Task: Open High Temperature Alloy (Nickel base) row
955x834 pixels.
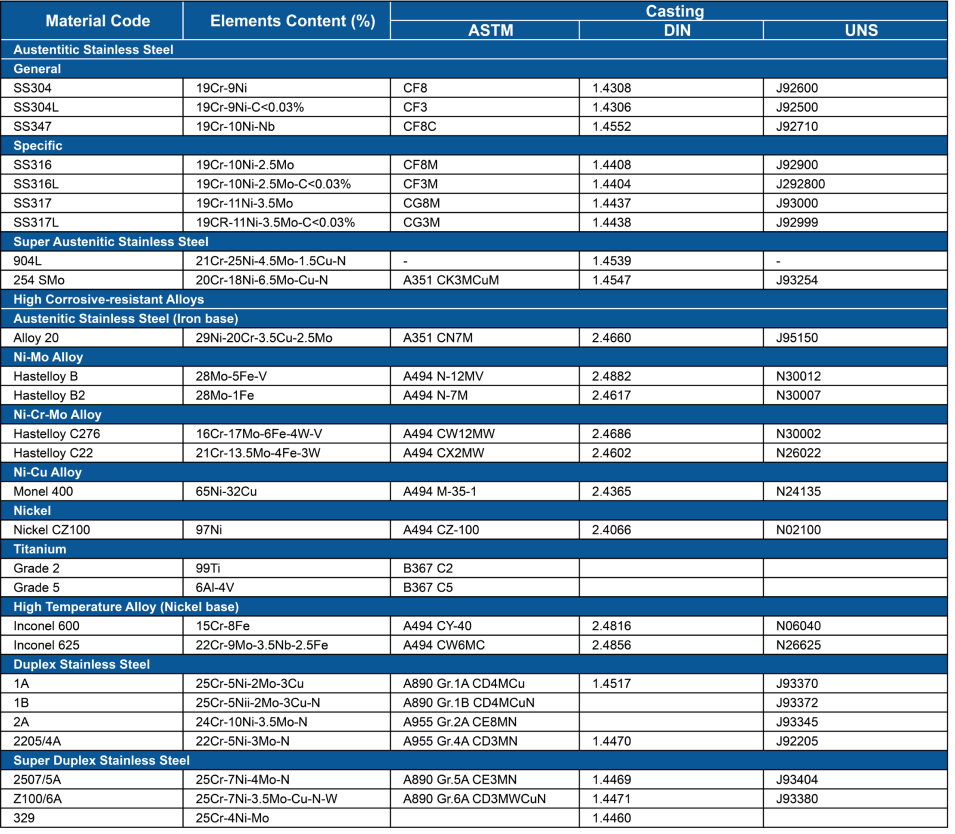Action: pyautogui.click(x=126, y=607)
